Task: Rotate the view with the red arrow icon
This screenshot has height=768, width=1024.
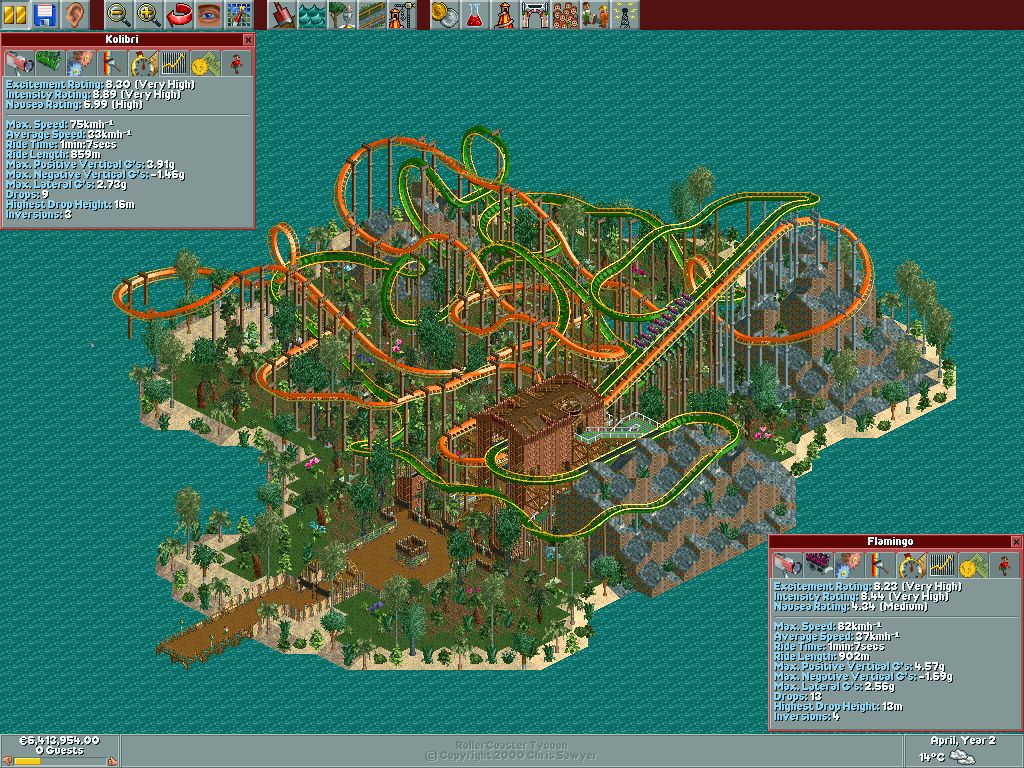Action: tap(179, 14)
